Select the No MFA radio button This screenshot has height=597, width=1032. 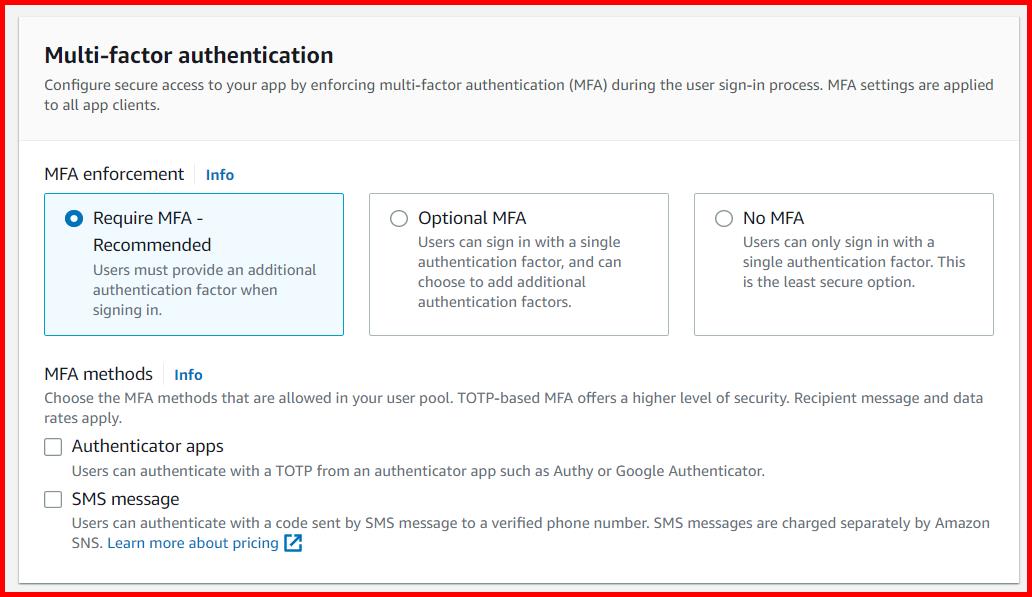pyautogui.click(x=724, y=219)
